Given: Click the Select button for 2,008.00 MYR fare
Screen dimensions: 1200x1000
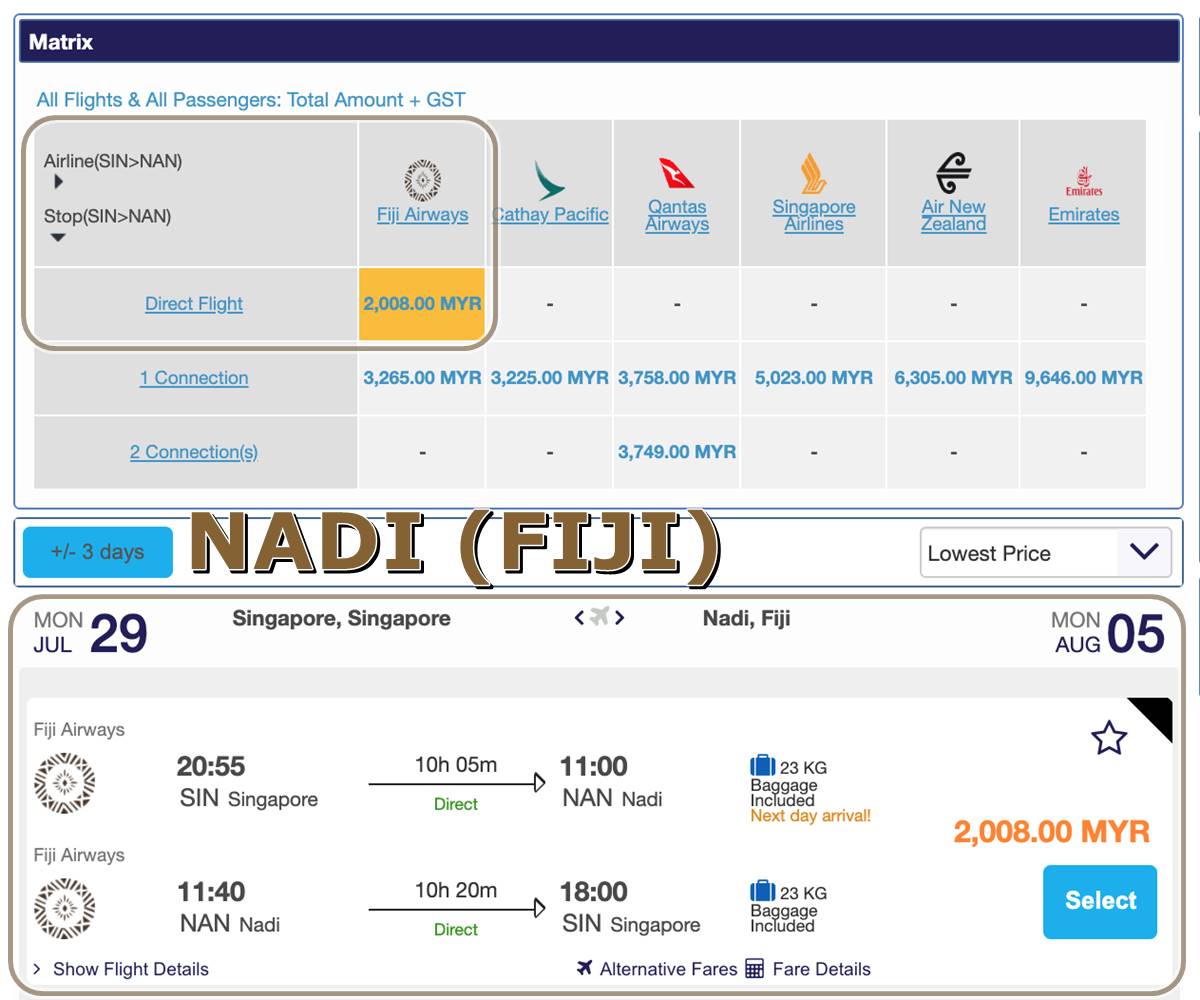Looking at the screenshot, I should pos(1100,901).
